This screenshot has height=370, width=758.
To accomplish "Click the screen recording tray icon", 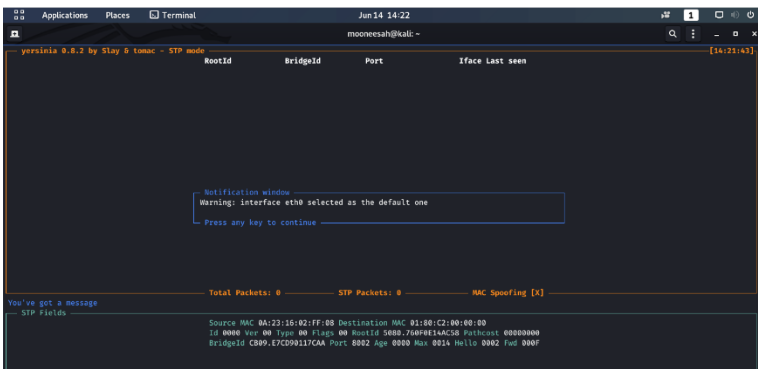I will (666, 15).
